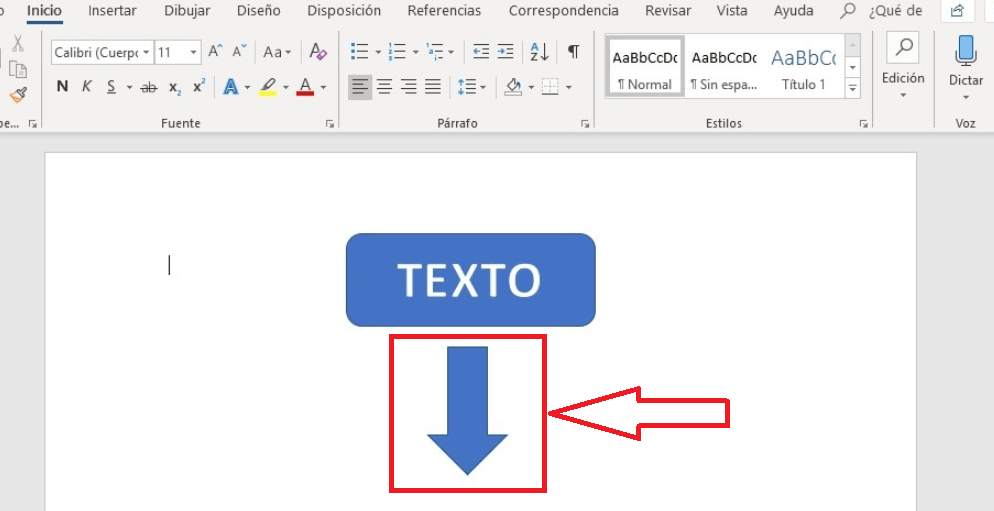
Task: Align text left
Action: tap(359, 87)
